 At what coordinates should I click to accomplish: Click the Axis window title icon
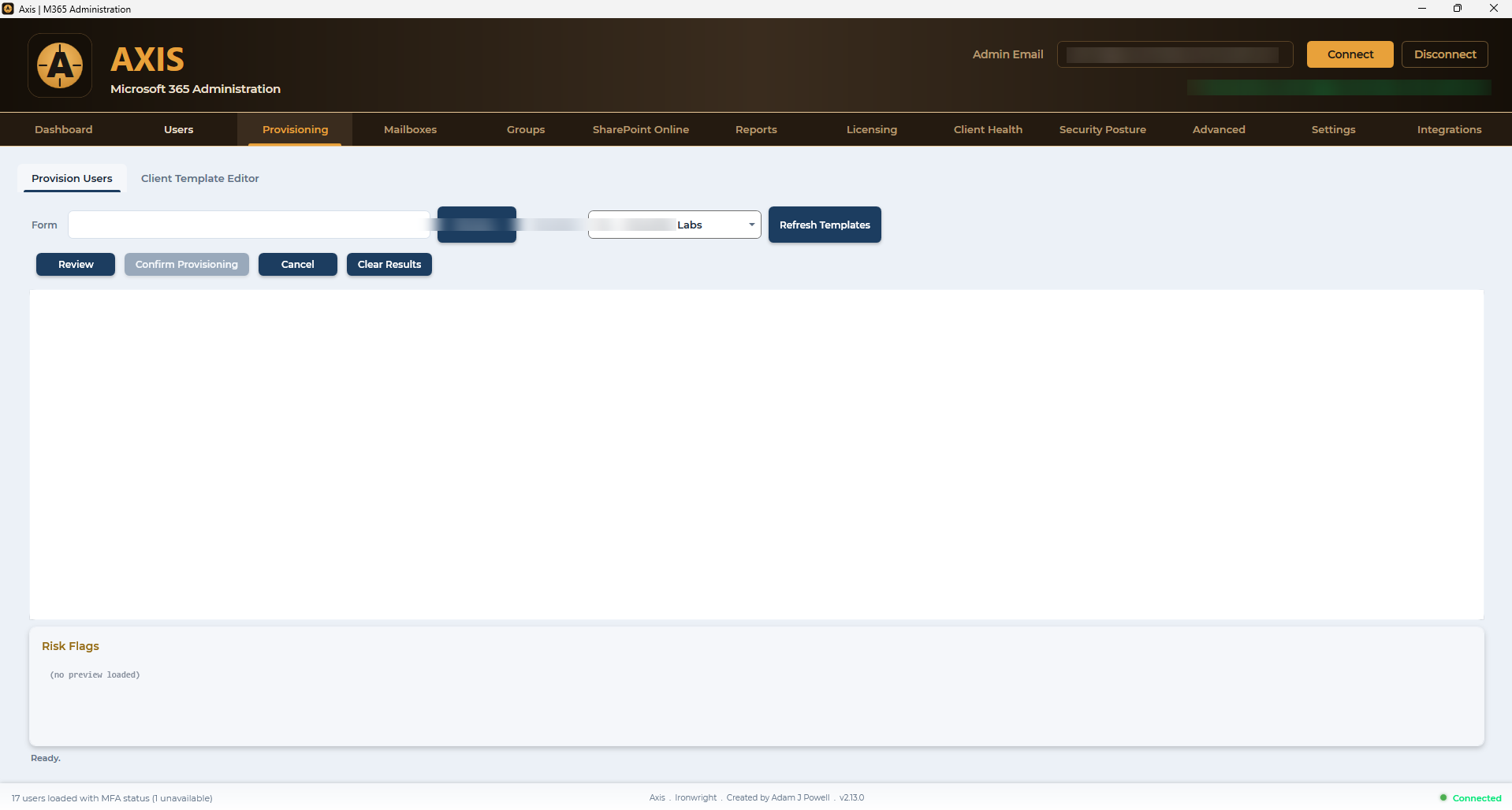click(x=8, y=9)
